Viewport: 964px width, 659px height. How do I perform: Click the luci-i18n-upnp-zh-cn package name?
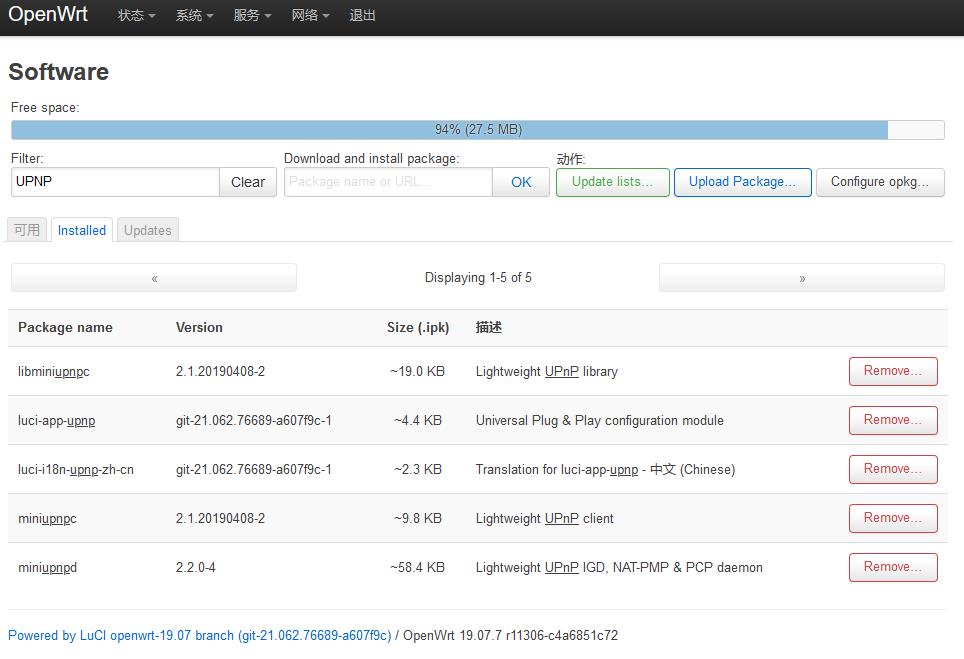pyautogui.click(x=76, y=470)
